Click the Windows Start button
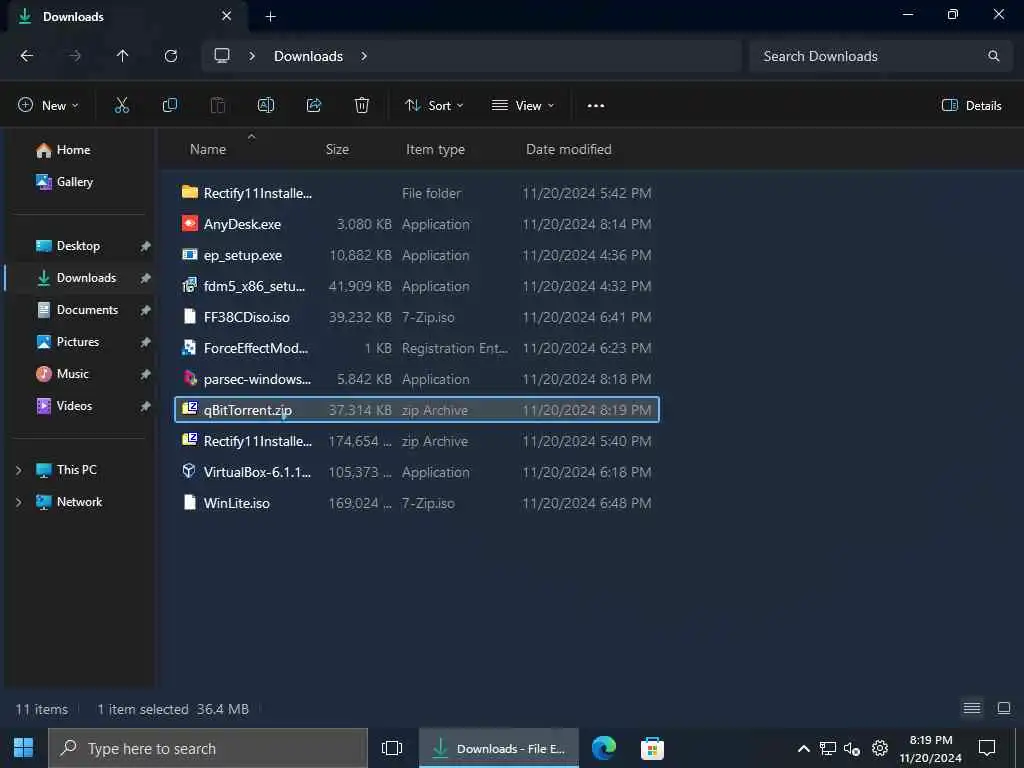 tap(24, 748)
